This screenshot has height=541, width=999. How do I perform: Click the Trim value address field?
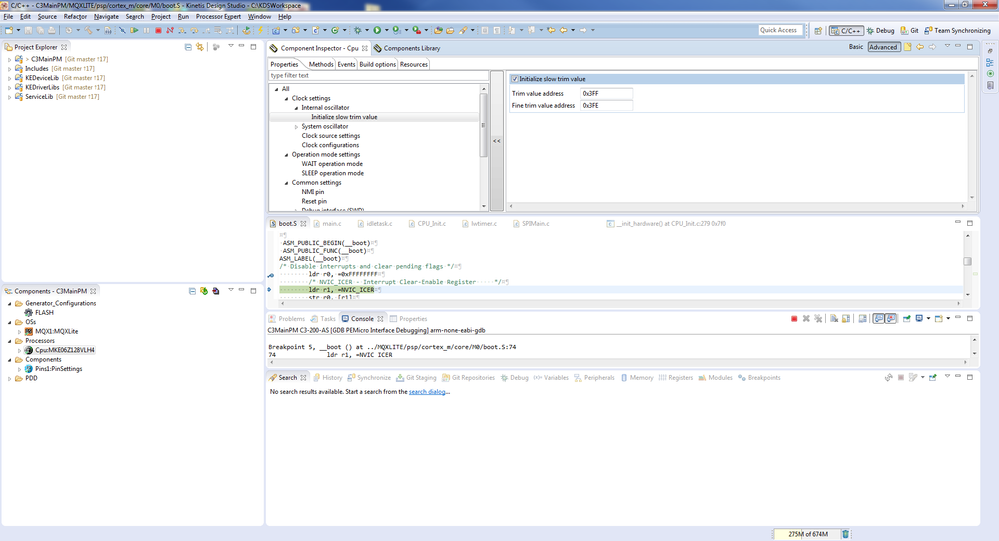pos(607,94)
